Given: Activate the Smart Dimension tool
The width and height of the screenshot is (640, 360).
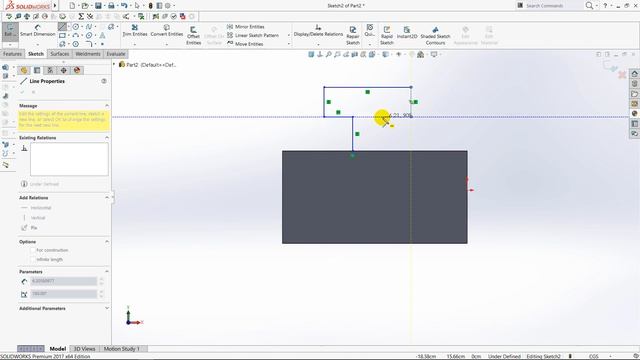Looking at the screenshot, I should [x=38, y=30].
